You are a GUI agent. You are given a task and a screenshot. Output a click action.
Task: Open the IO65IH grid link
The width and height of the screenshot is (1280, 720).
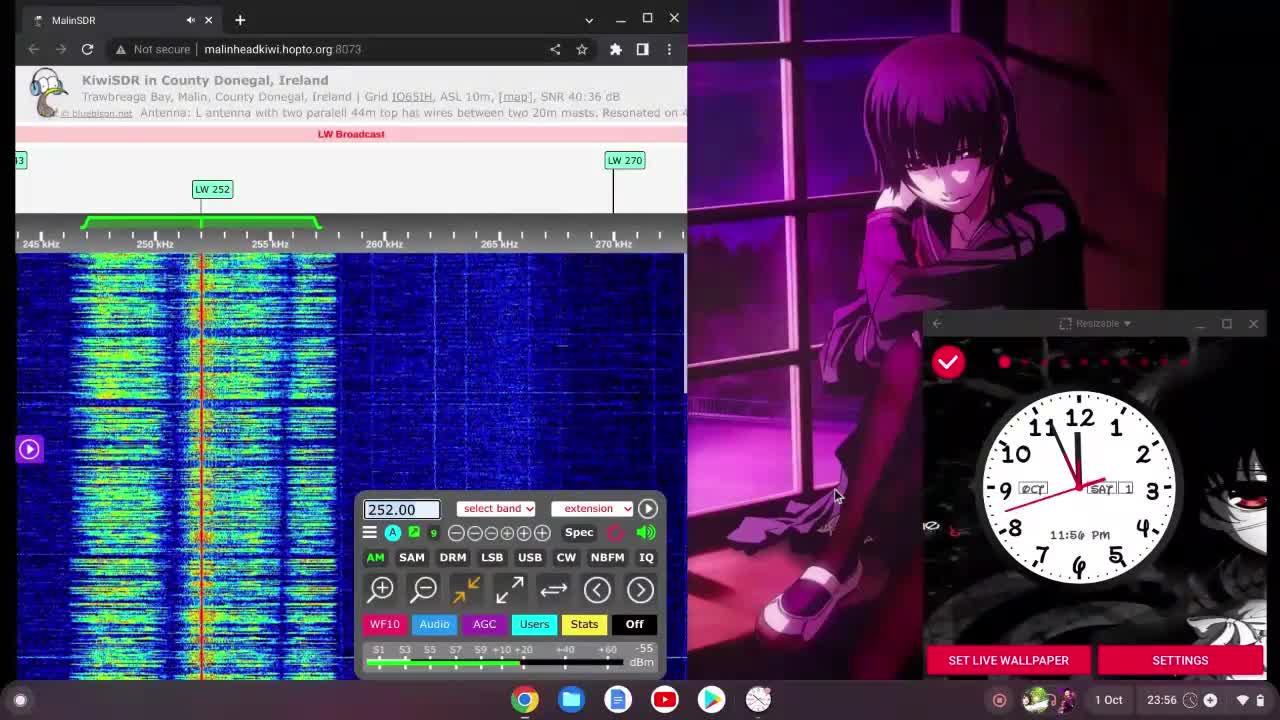click(412, 97)
